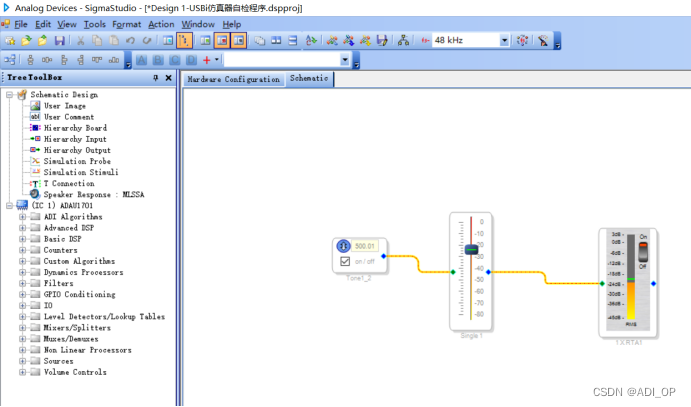Expand the Volume Controls folder

point(22,372)
